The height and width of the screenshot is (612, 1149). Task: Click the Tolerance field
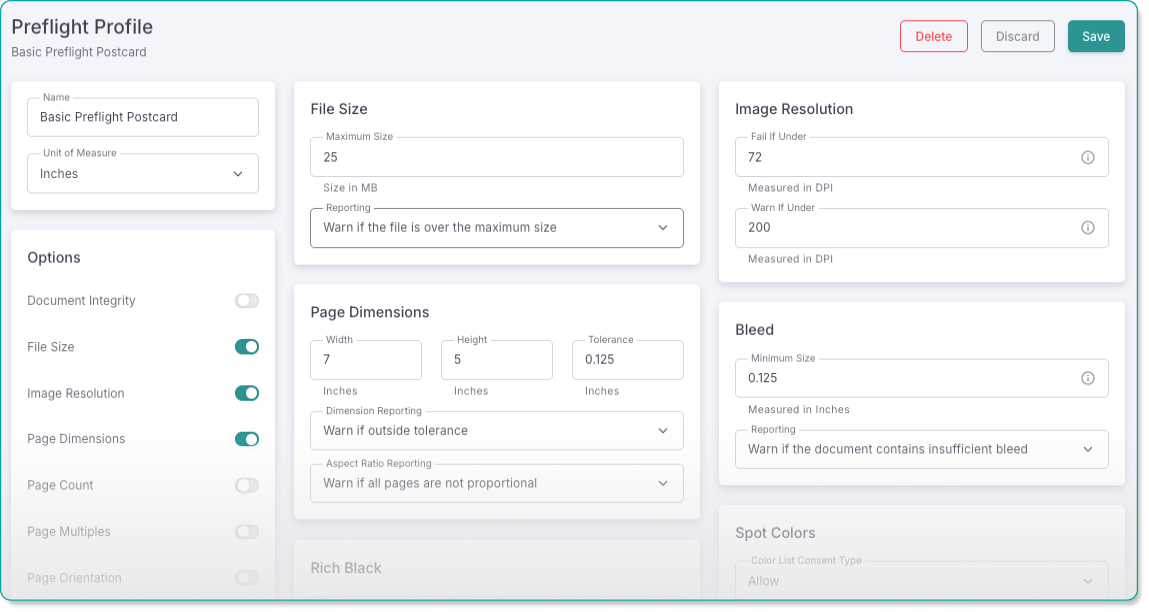[628, 360]
